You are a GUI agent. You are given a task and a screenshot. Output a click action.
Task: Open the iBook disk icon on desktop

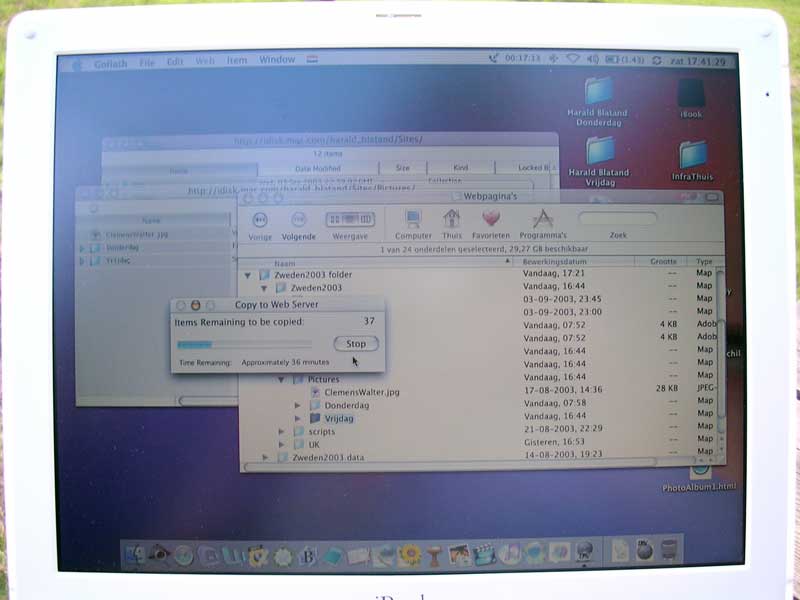click(x=691, y=93)
